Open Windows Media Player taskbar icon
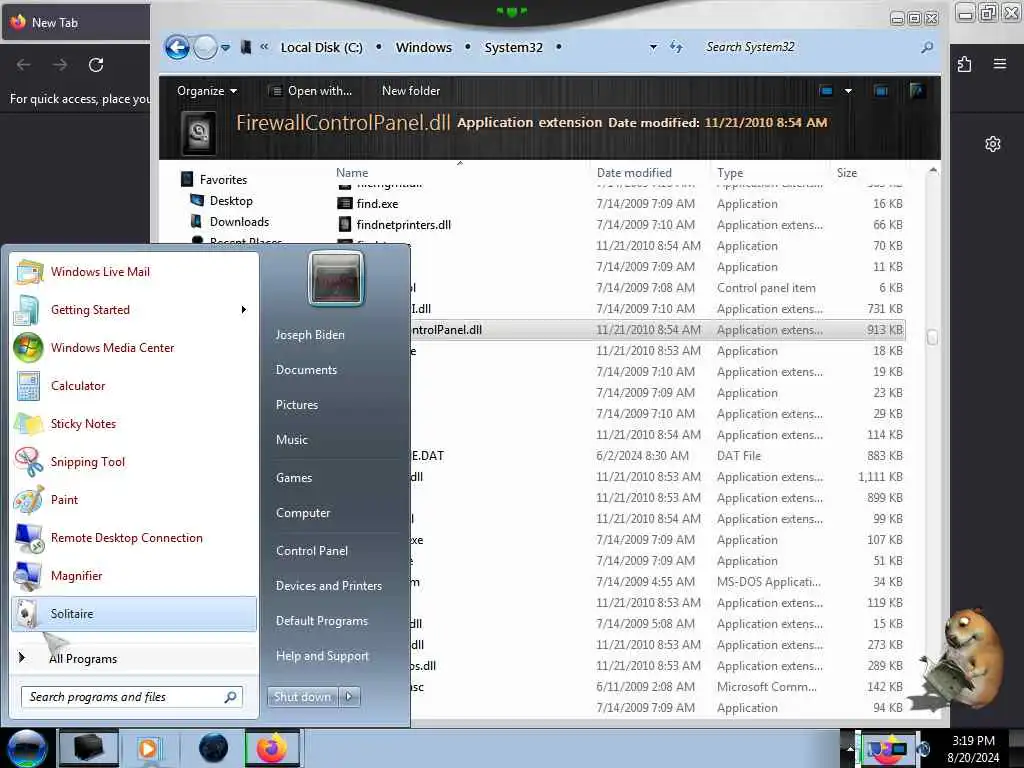Viewport: 1024px width, 768px height. point(148,748)
